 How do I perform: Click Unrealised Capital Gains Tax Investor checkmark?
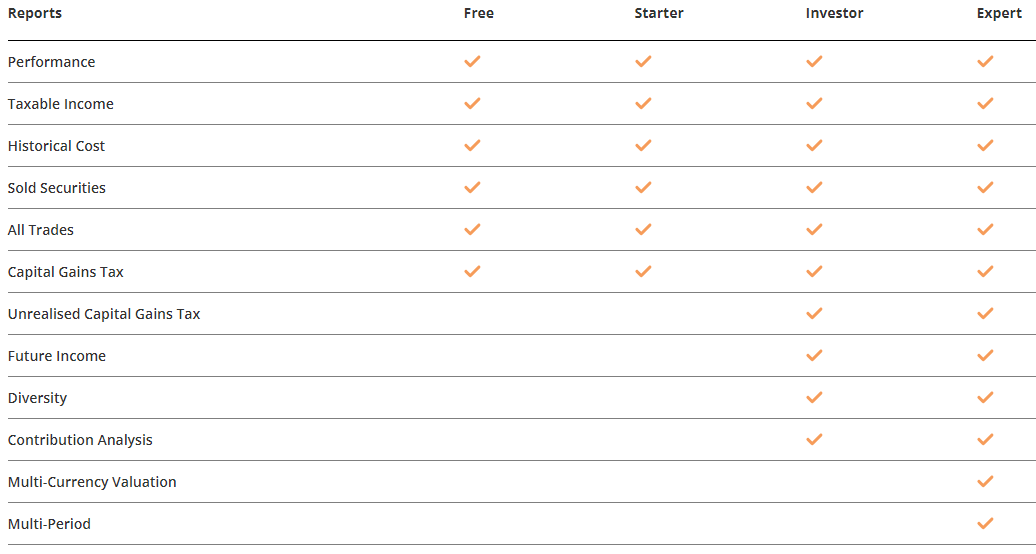pos(814,313)
